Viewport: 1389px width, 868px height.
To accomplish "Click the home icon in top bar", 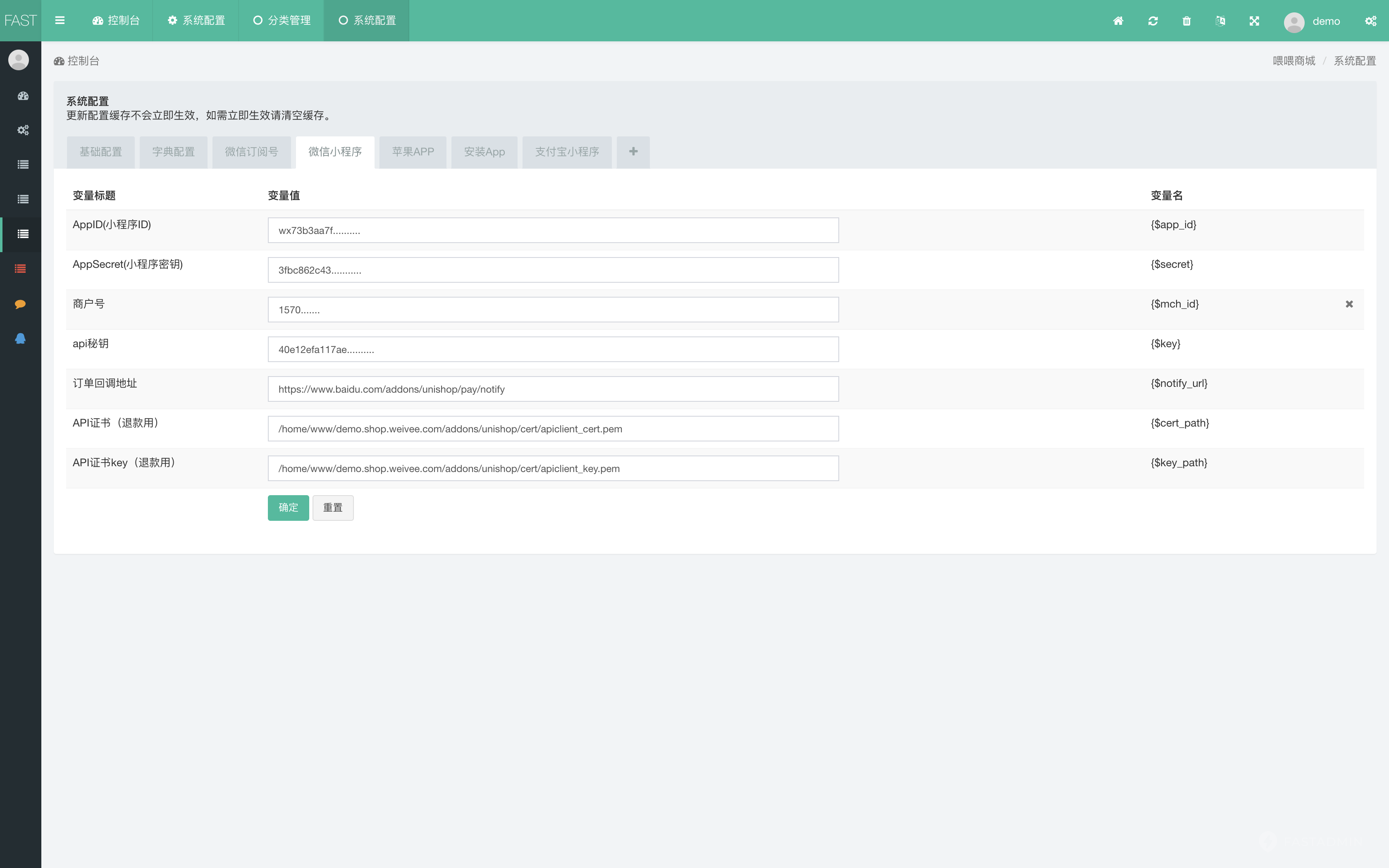I will point(1118,21).
